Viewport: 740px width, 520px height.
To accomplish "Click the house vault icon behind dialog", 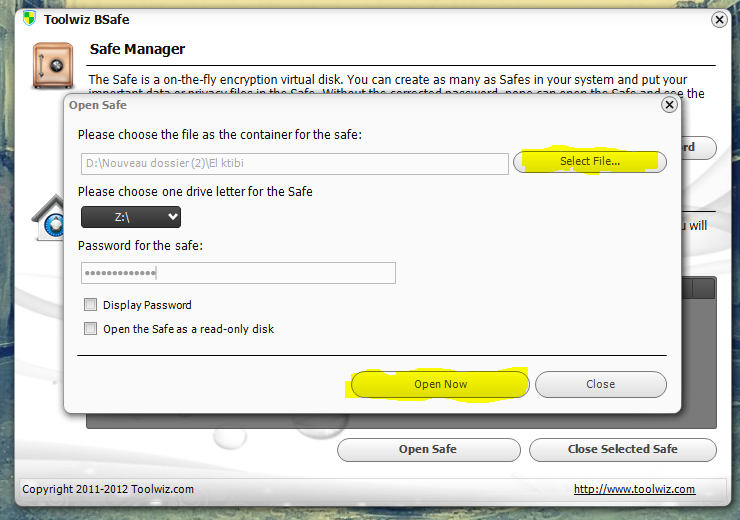I will tap(48, 218).
